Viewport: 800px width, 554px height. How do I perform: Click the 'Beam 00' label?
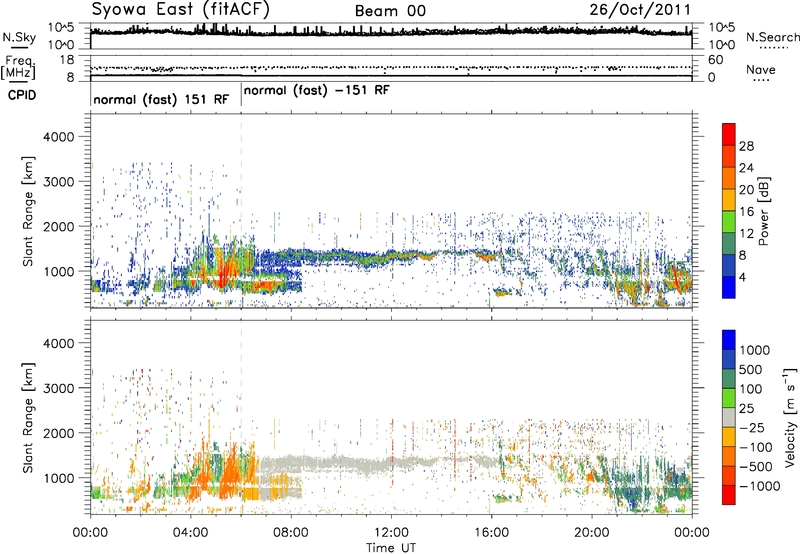coord(390,11)
